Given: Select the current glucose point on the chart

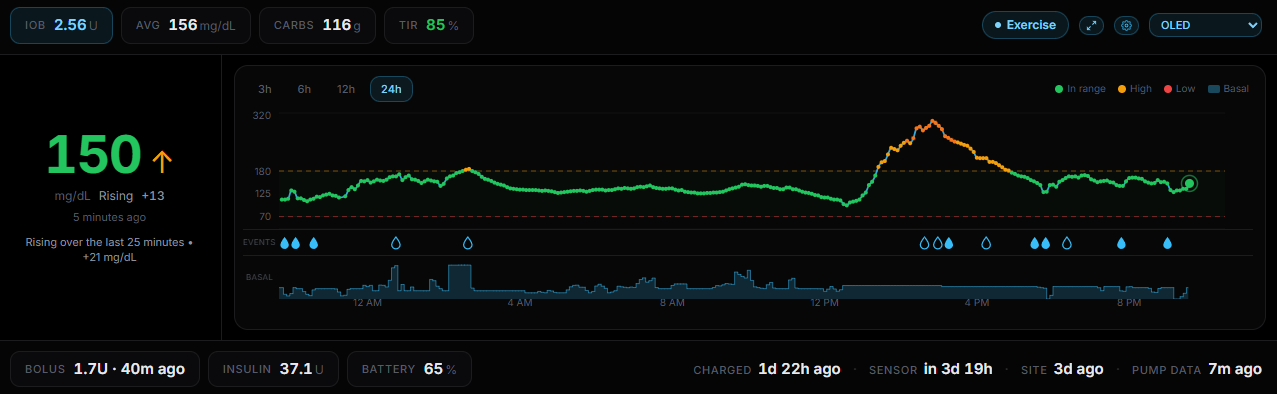Looking at the screenshot, I should pyautogui.click(x=1189, y=183).
